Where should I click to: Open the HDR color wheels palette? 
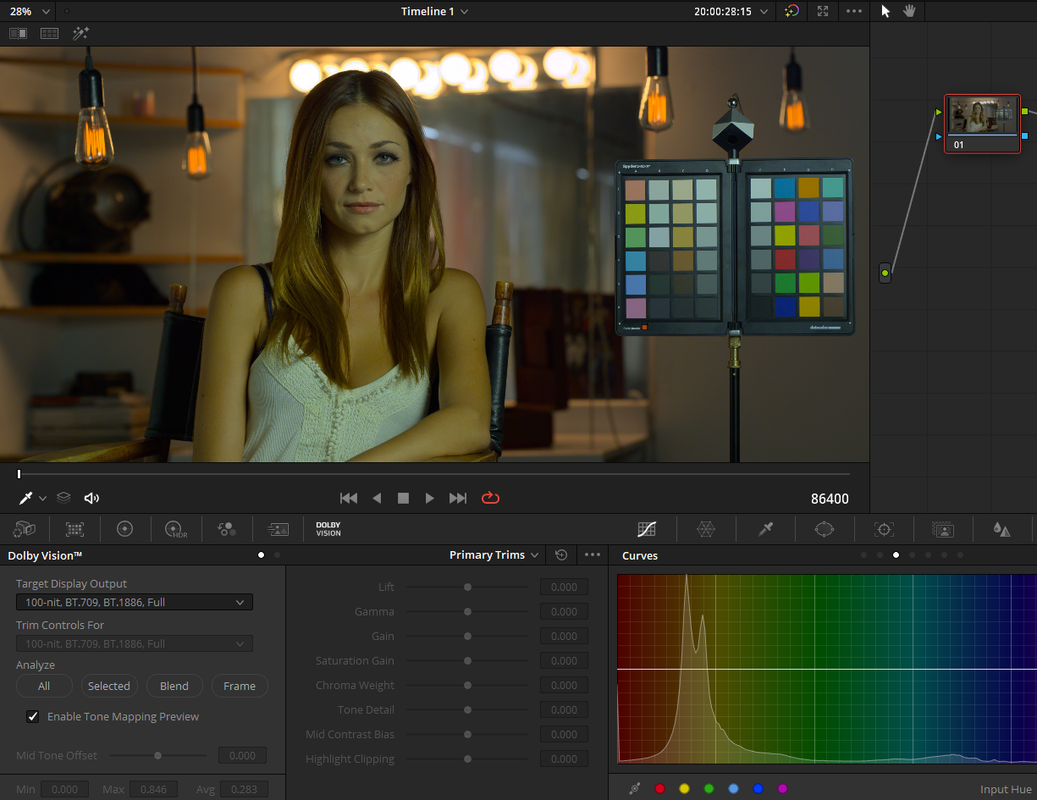(175, 529)
